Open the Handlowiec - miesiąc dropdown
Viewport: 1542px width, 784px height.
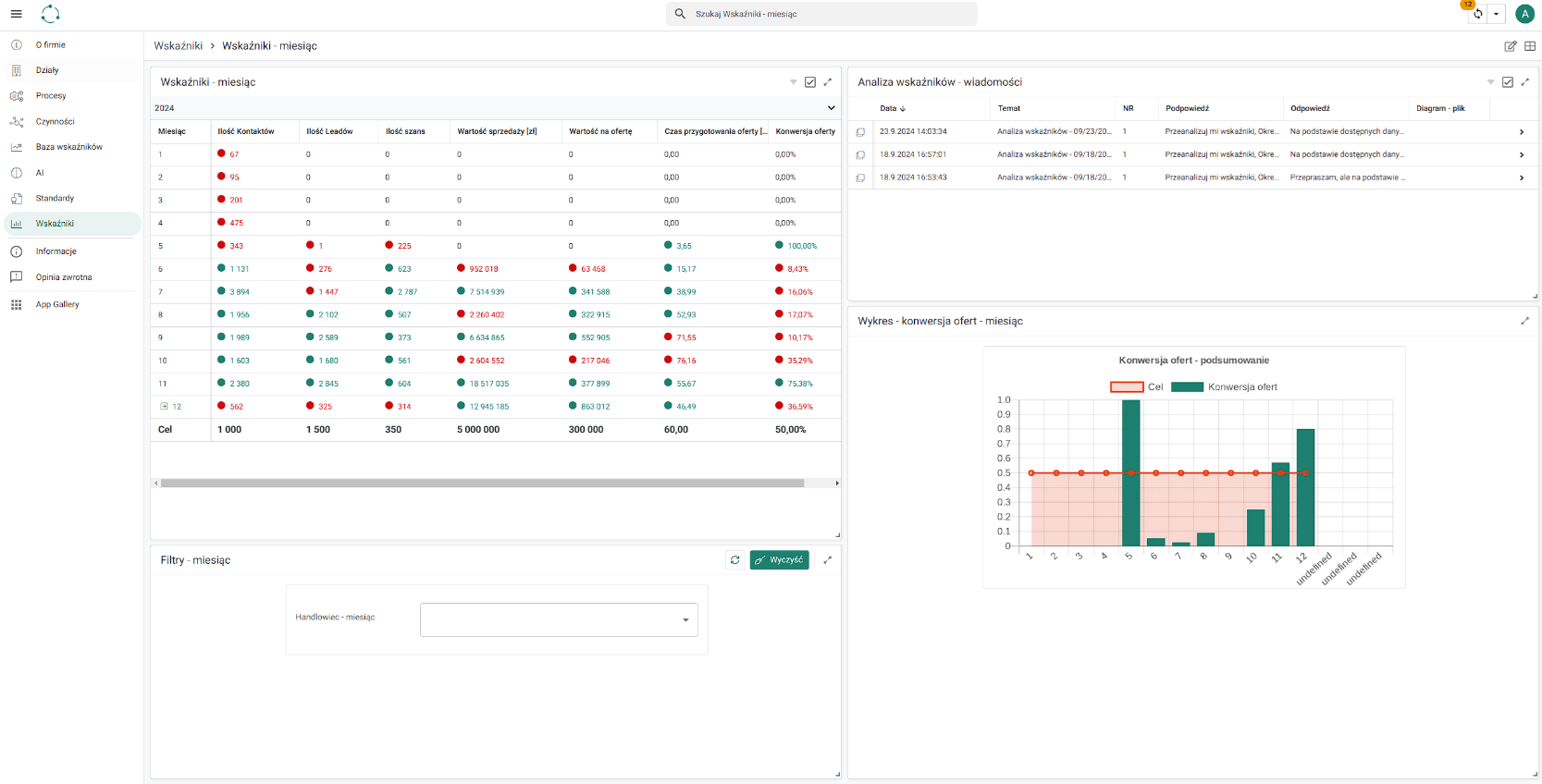pos(559,619)
